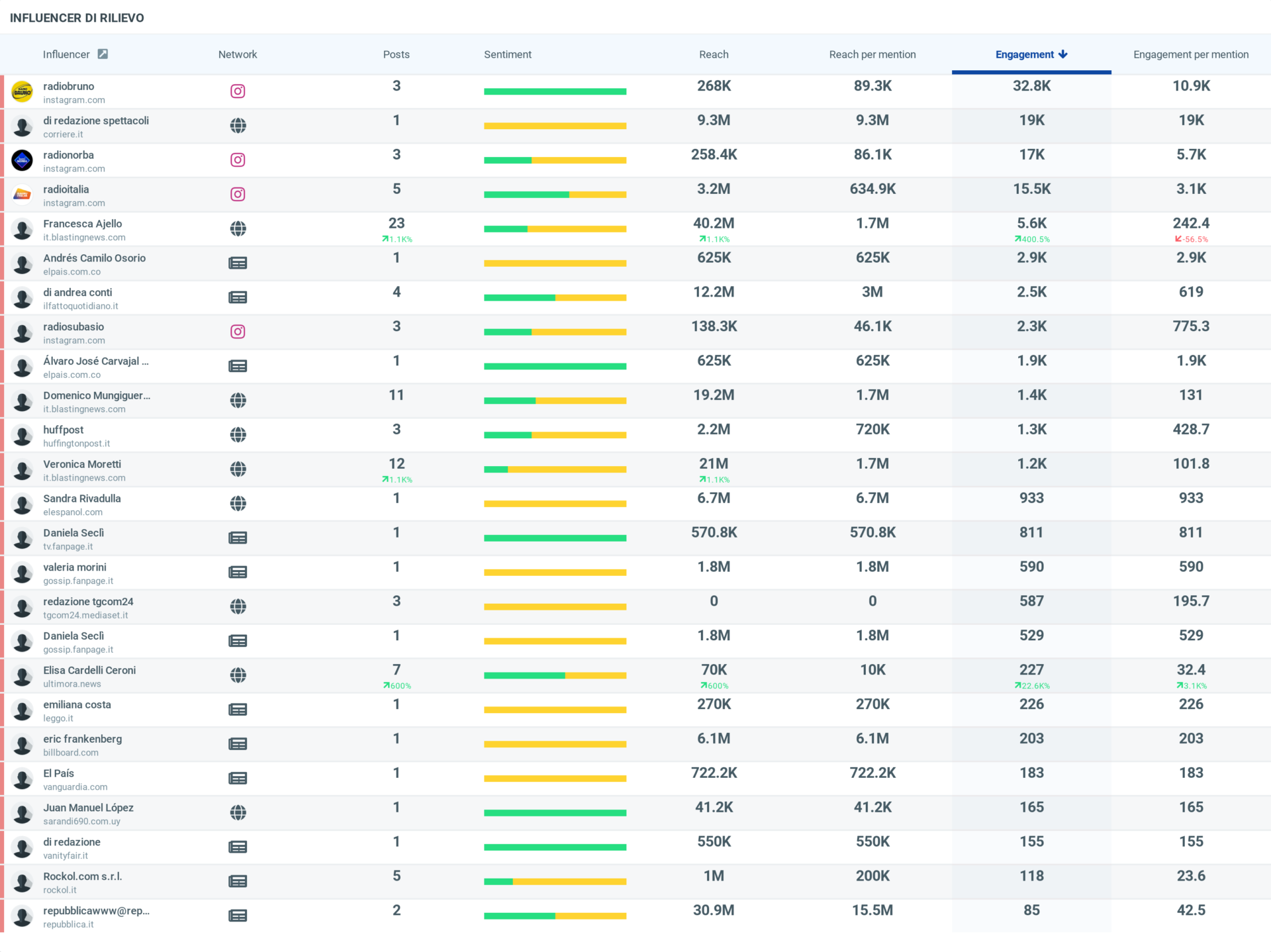
Task: Click the news icon for Álvaro José Carvajal
Action: tap(238, 366)
